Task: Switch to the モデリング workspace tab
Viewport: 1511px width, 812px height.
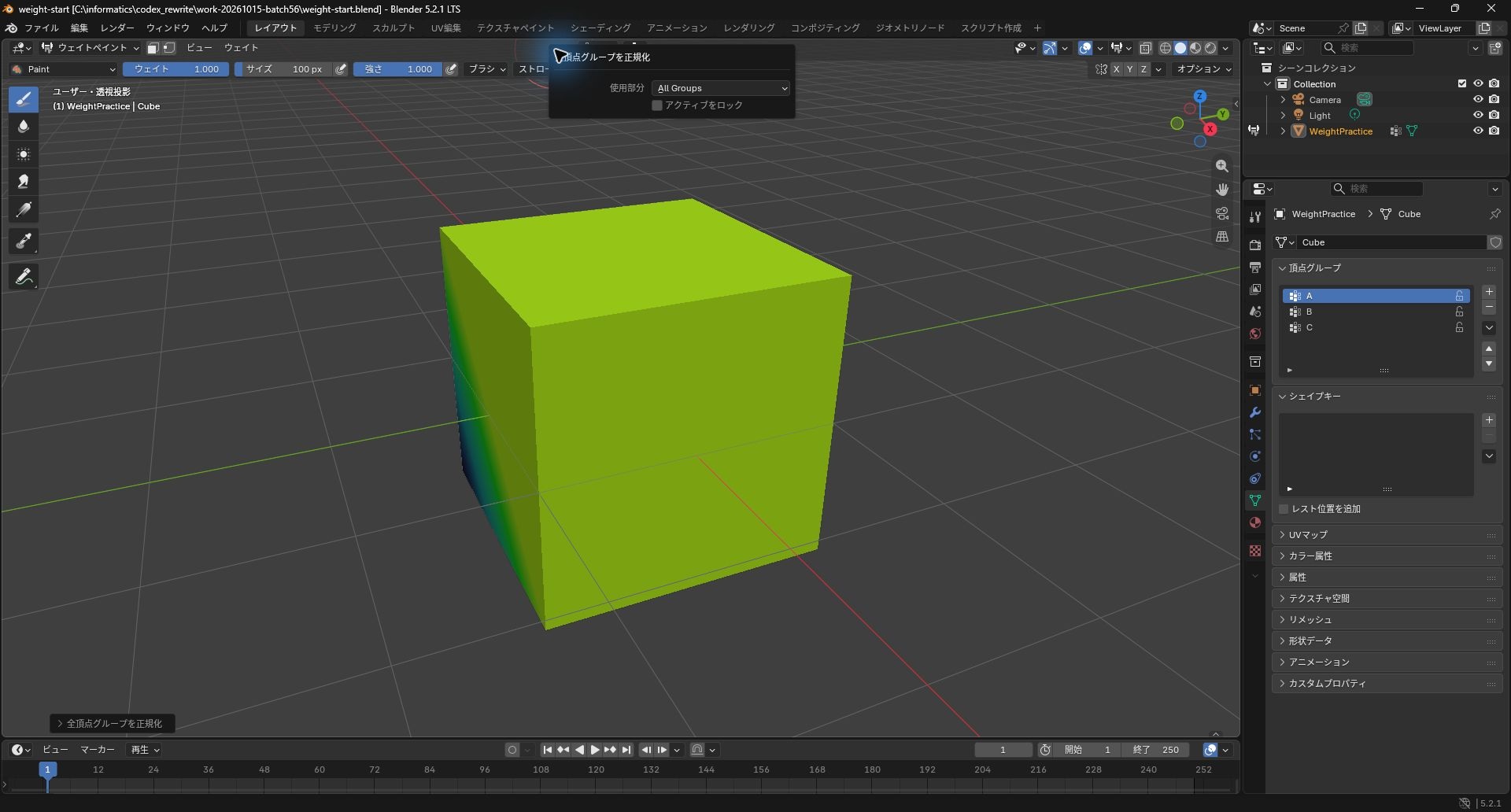Action: [334, 28]
